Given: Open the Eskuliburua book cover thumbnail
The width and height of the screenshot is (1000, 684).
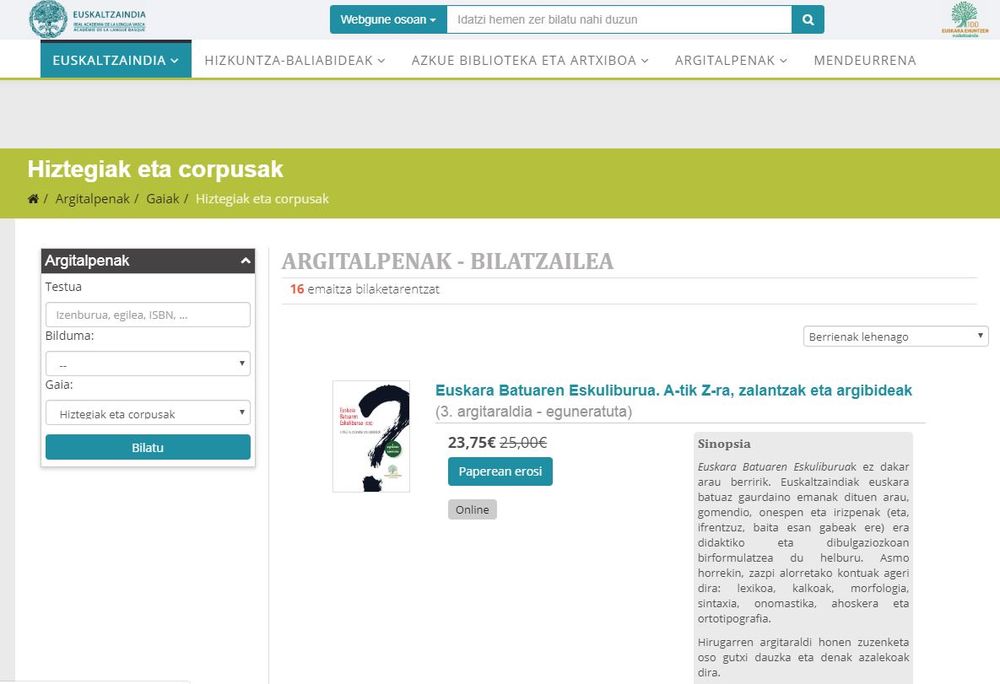Looking at the screenshot, I should click(371, 437).
